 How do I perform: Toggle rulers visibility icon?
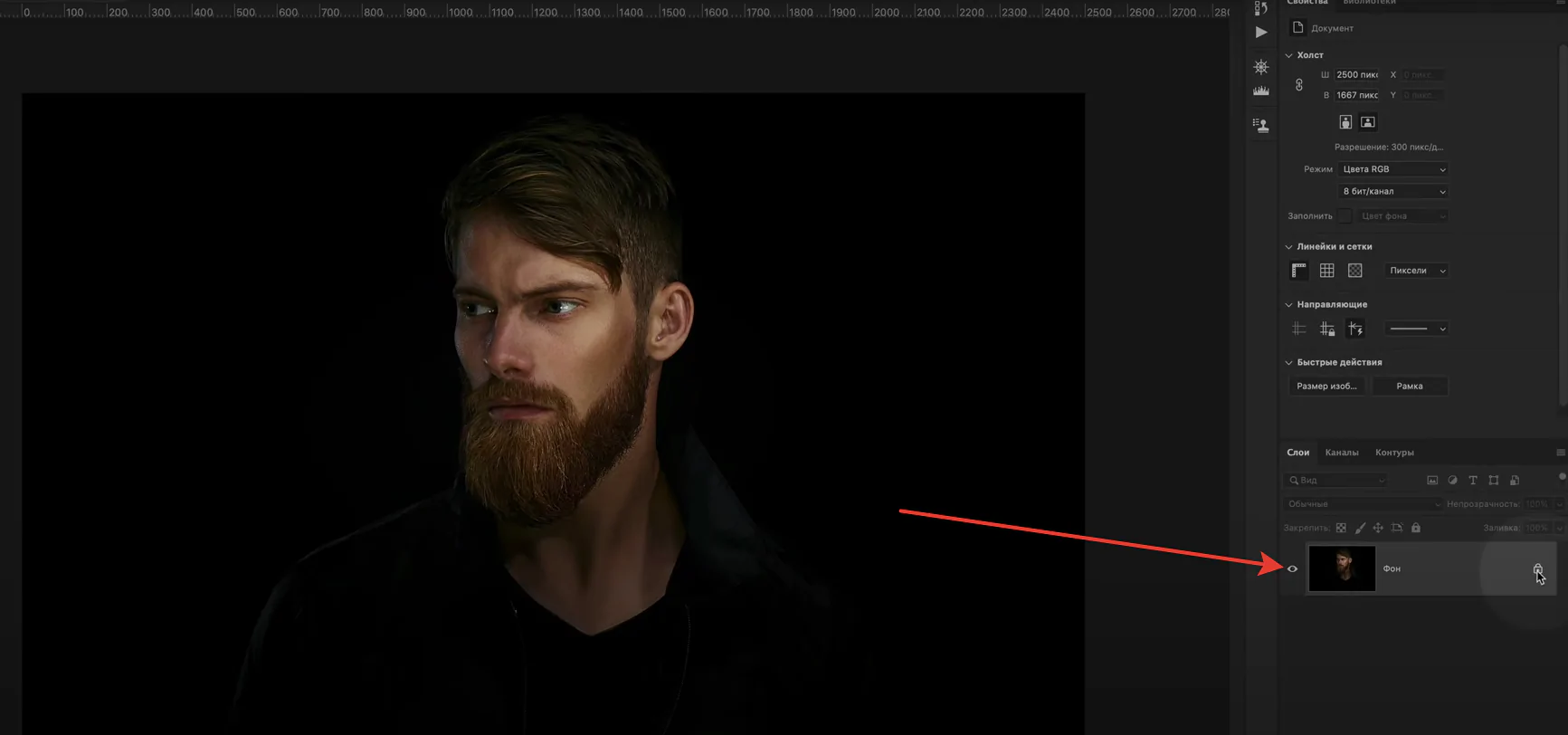coord(1298,271)
